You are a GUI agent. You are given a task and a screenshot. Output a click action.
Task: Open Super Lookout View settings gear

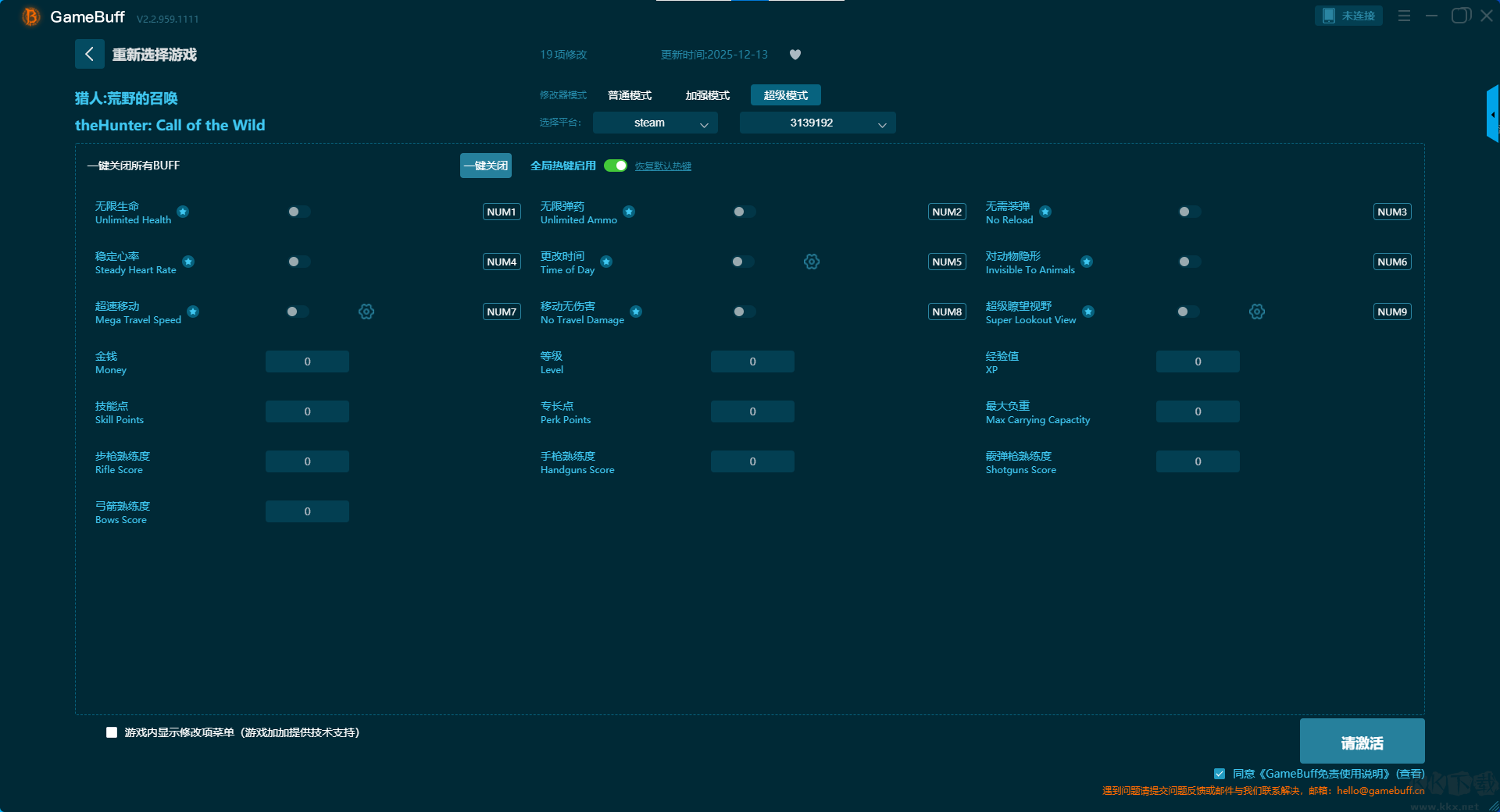pyautogui.click(x=1256, y=312)
